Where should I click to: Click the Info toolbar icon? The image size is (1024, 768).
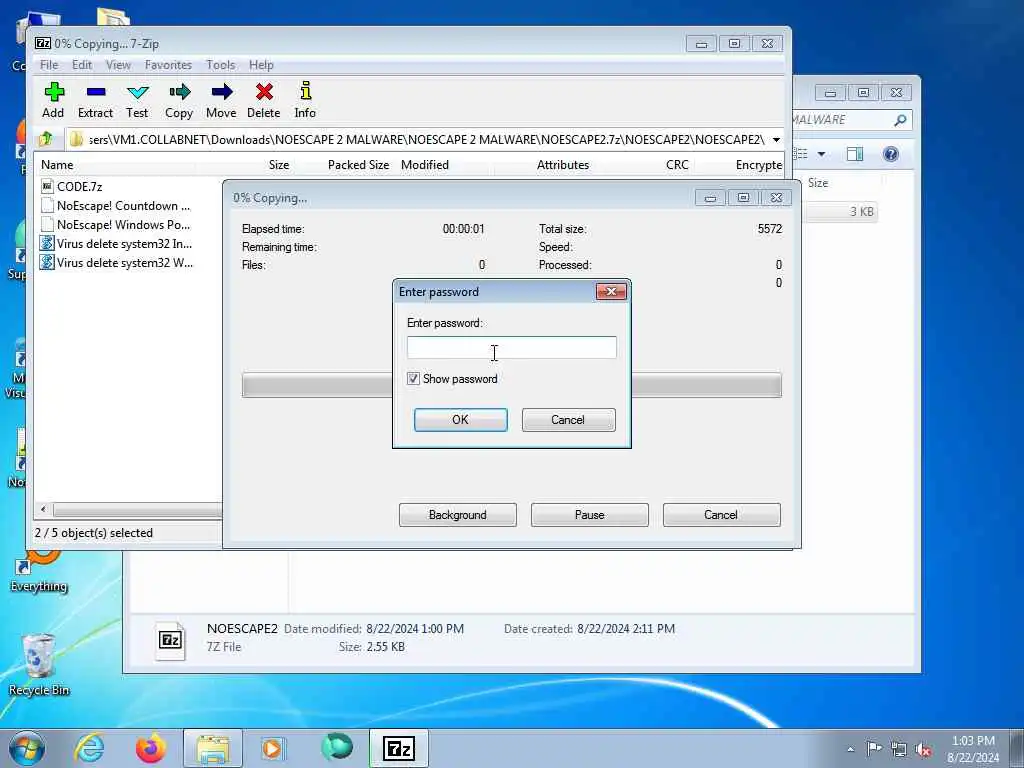[x=305, y=100]
